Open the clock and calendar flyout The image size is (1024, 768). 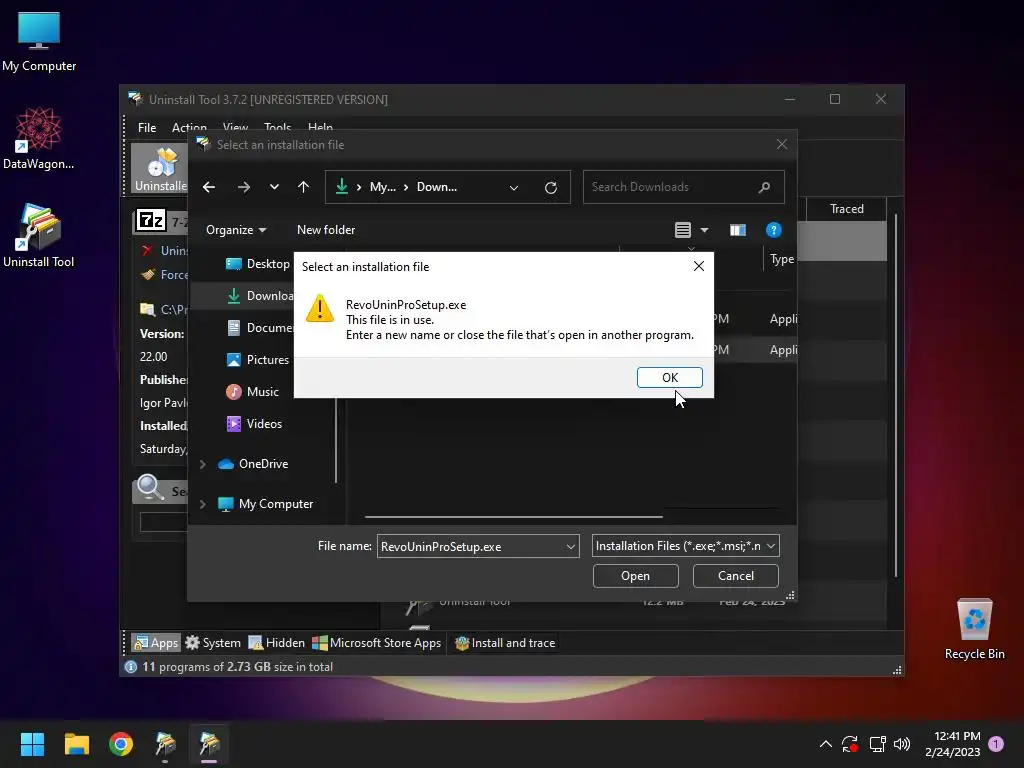[953, 744]
